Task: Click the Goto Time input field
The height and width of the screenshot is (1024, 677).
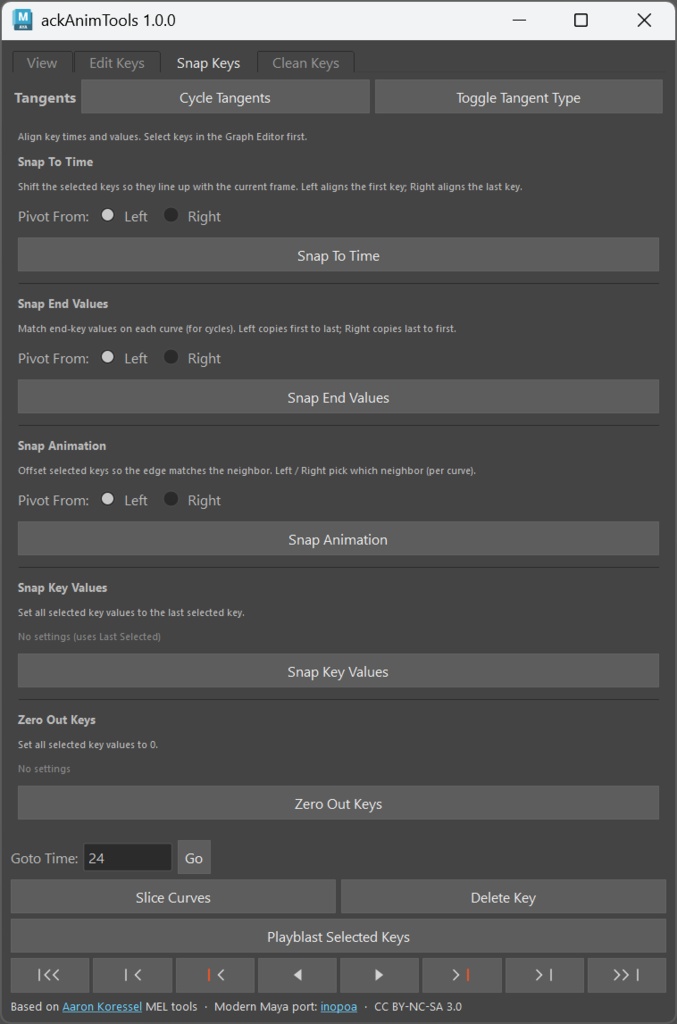Action: [x=127, y=857]
